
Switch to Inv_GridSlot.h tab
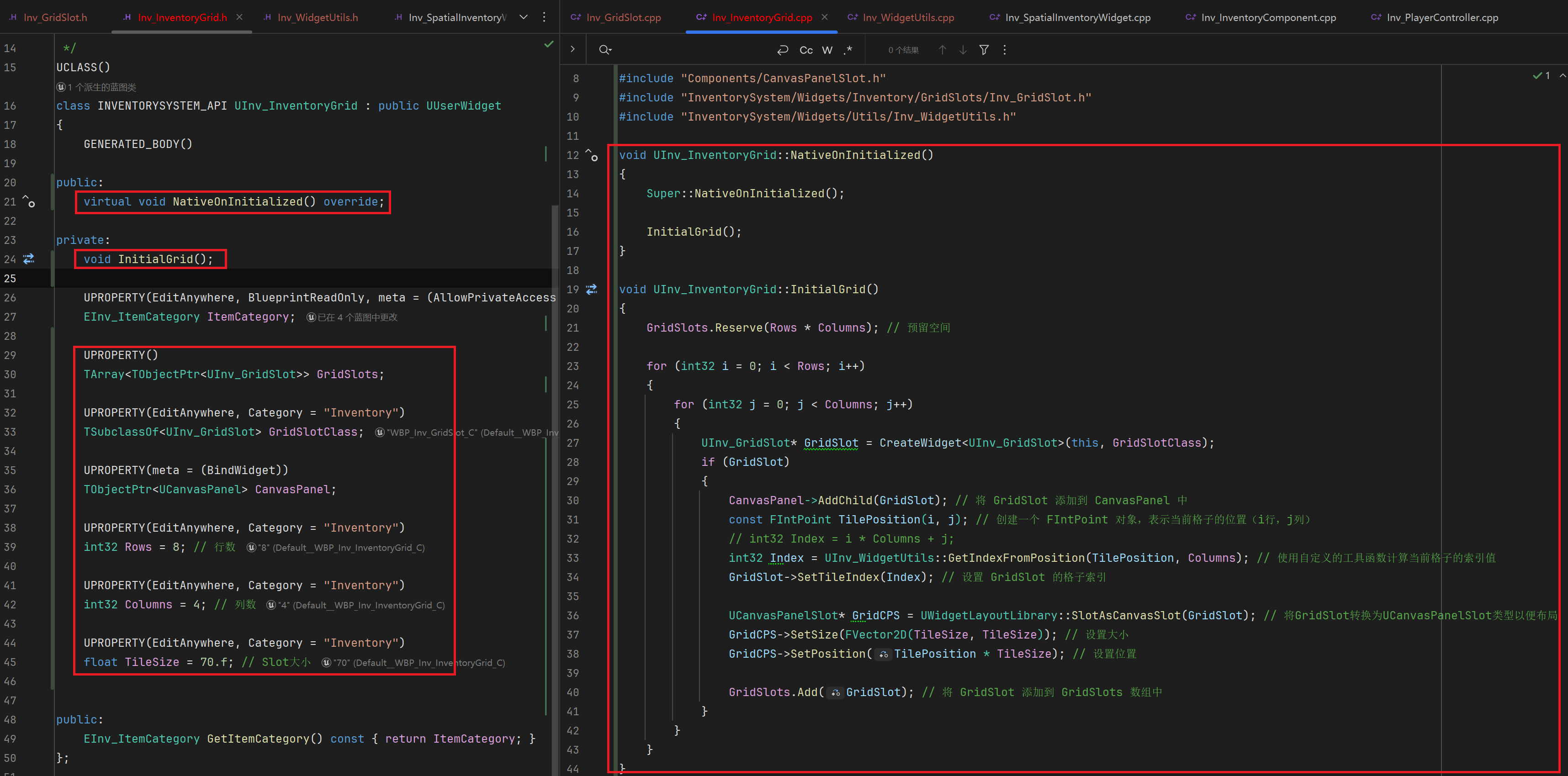pyautogui.click(x=55, y=17)
